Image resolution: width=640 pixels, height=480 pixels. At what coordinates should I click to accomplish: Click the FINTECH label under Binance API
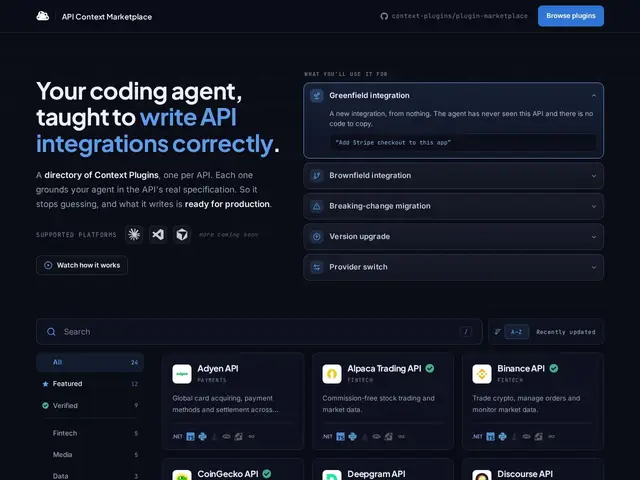(510, 380)
